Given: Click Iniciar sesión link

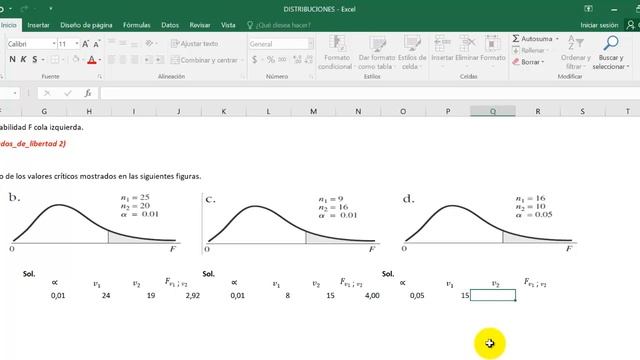Looking at the screenshot, I should point(599,25).
